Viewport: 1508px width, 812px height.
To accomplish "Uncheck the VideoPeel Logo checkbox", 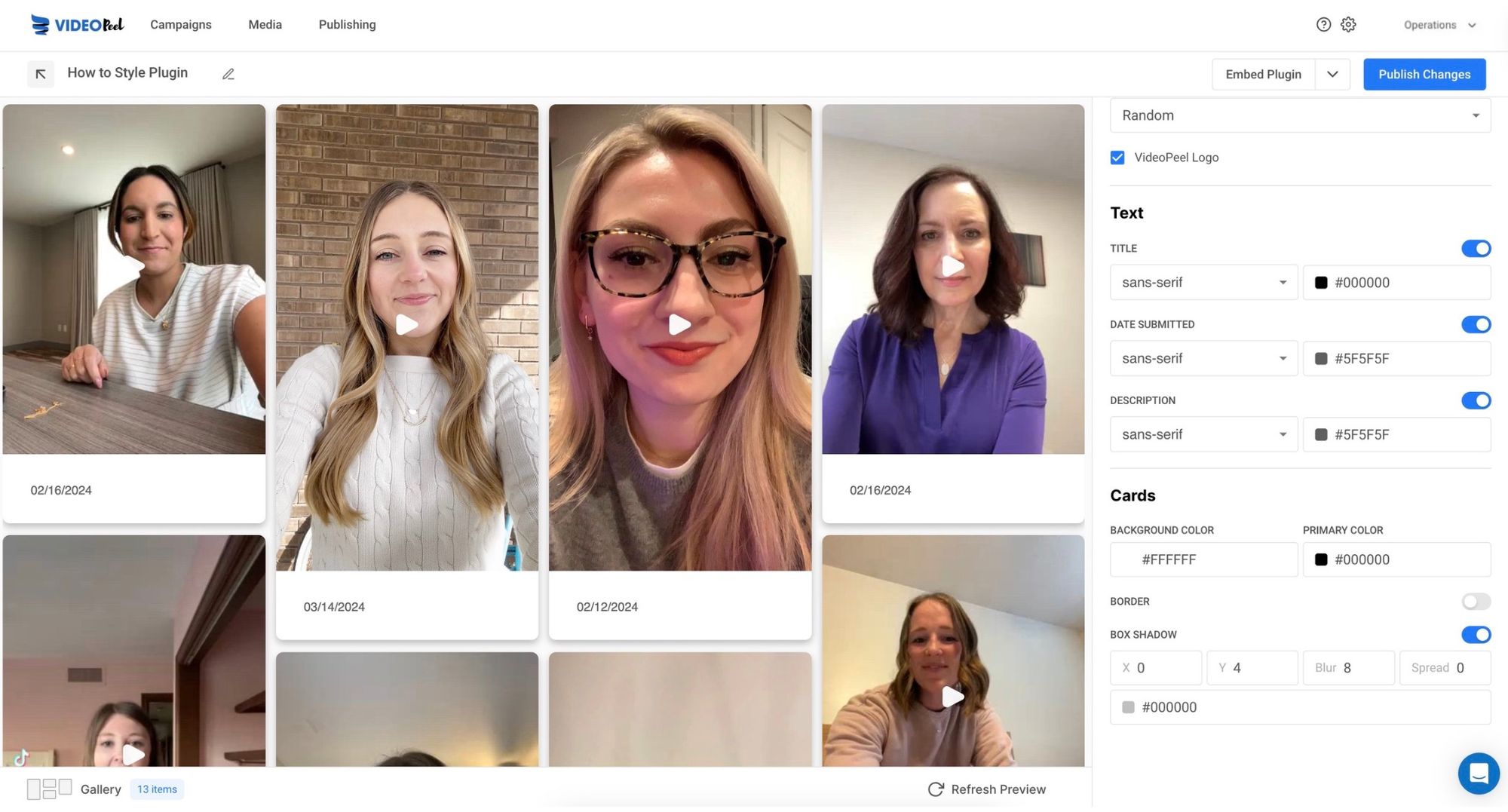I will coord(1117,158).
